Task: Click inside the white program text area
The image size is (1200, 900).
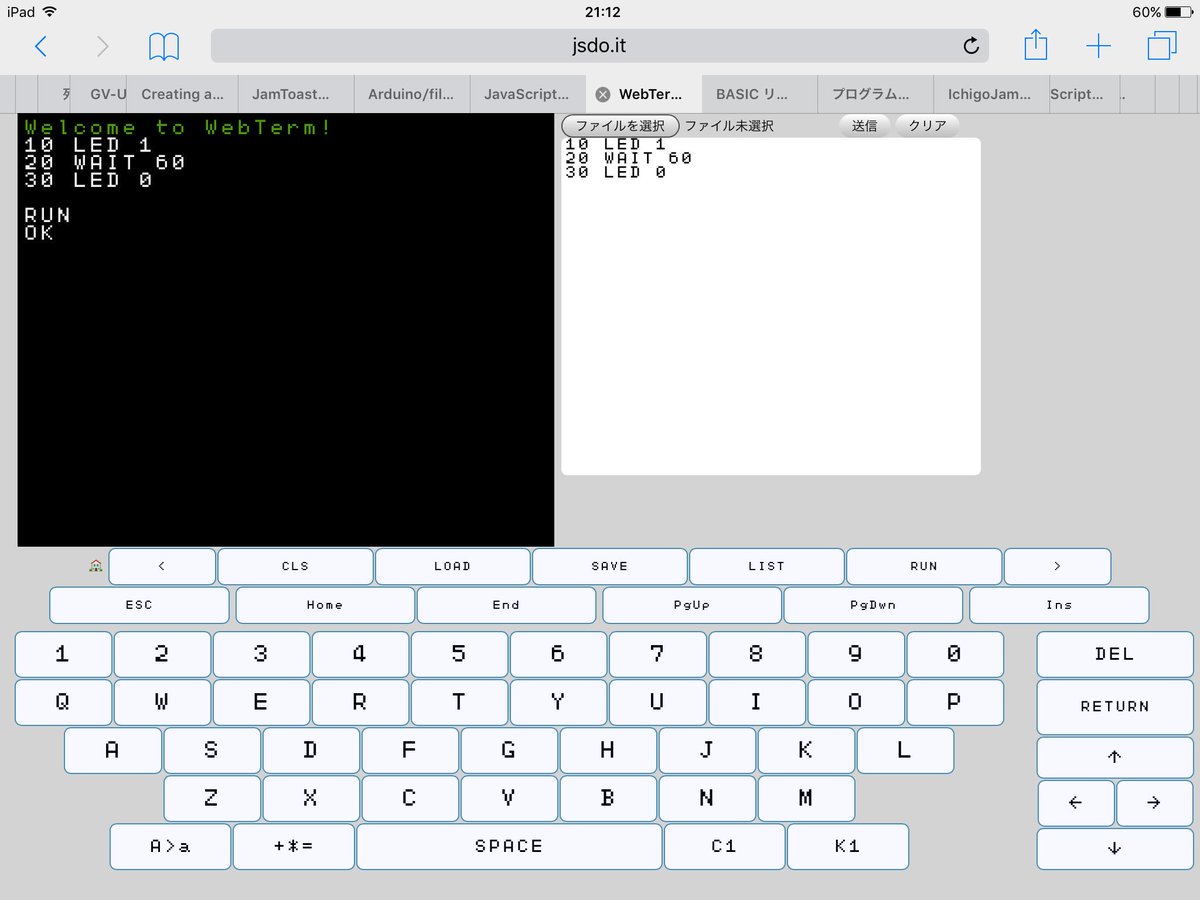Action: point(771,306)
